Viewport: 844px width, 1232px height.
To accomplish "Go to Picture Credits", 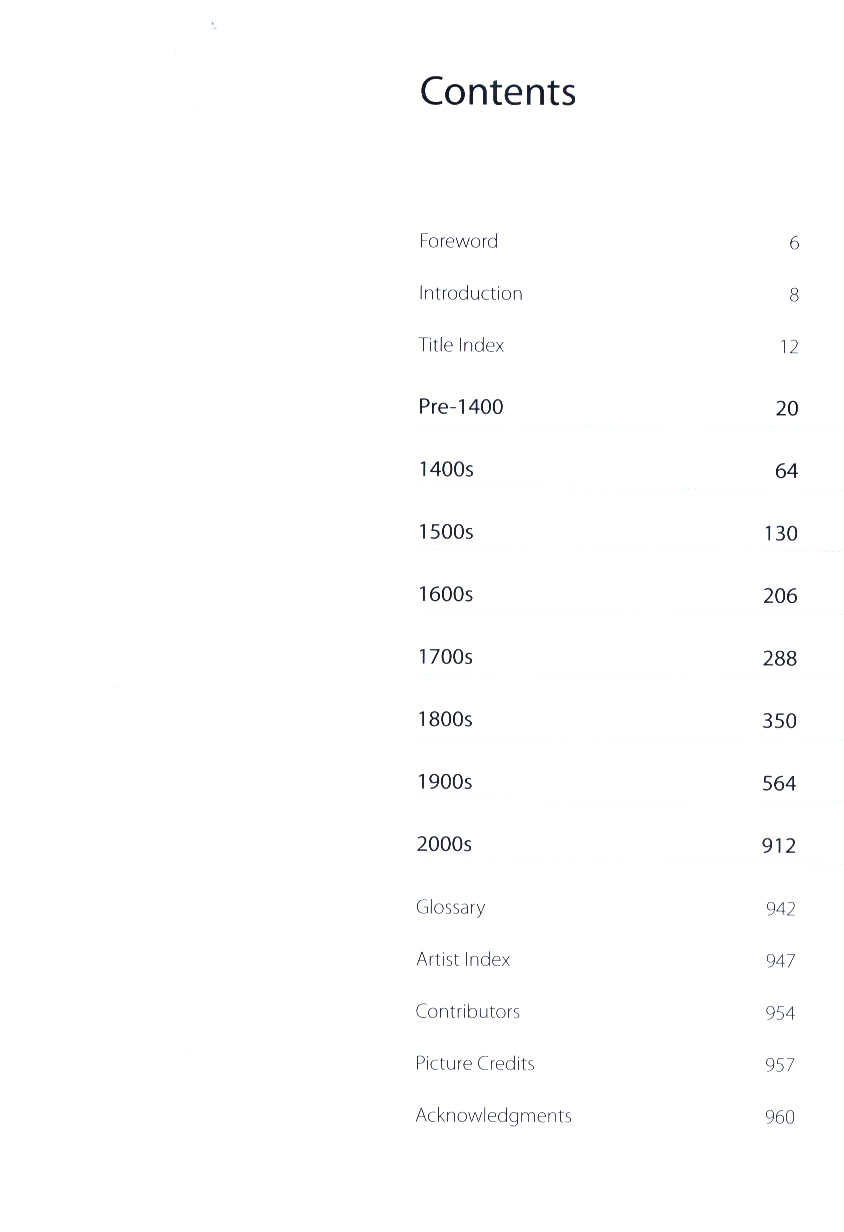I will tap(475, 1063).
